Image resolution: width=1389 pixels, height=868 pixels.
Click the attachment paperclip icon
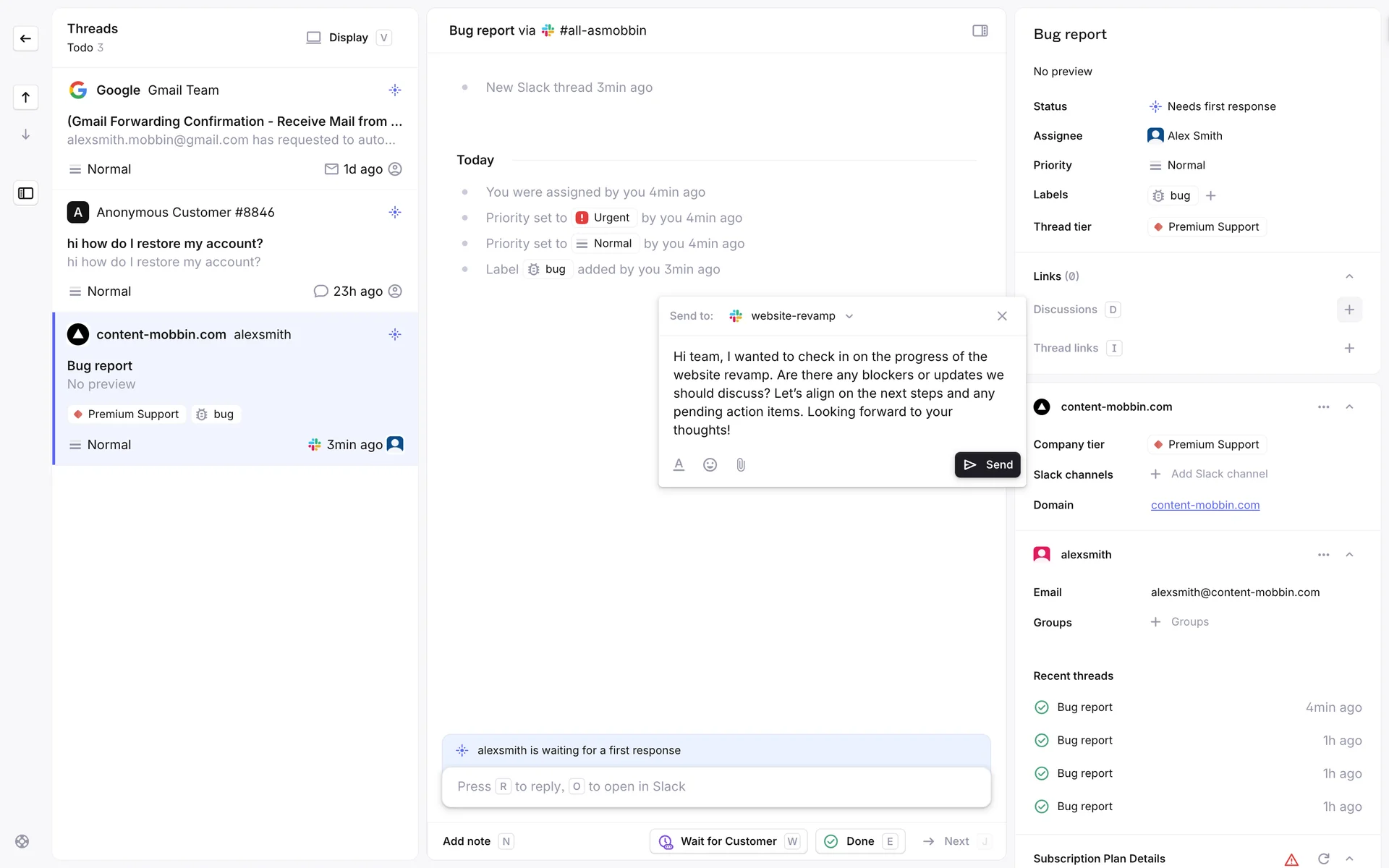pos(741,465)
